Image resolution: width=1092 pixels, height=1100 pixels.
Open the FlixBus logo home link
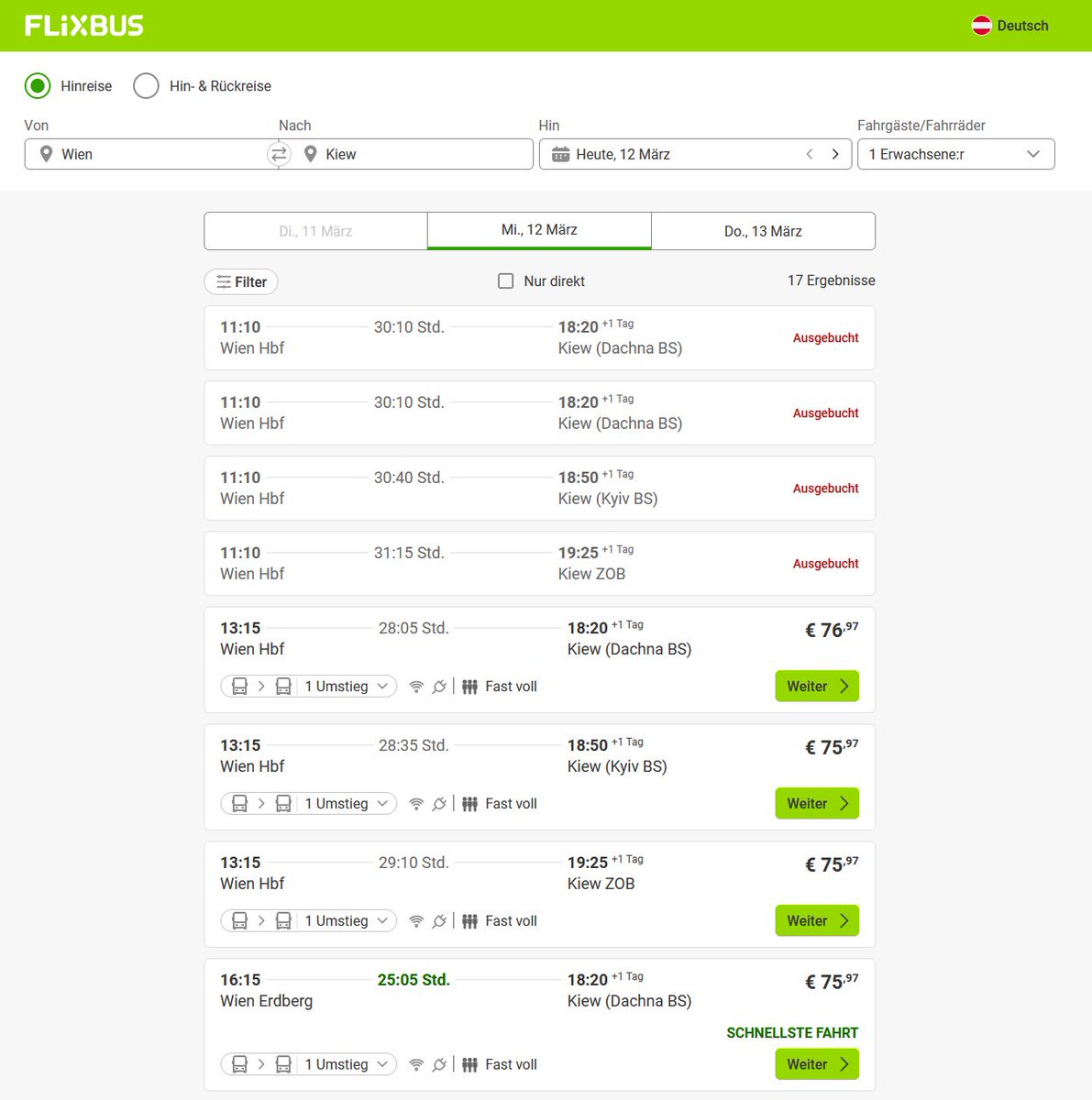pos(84,26)
